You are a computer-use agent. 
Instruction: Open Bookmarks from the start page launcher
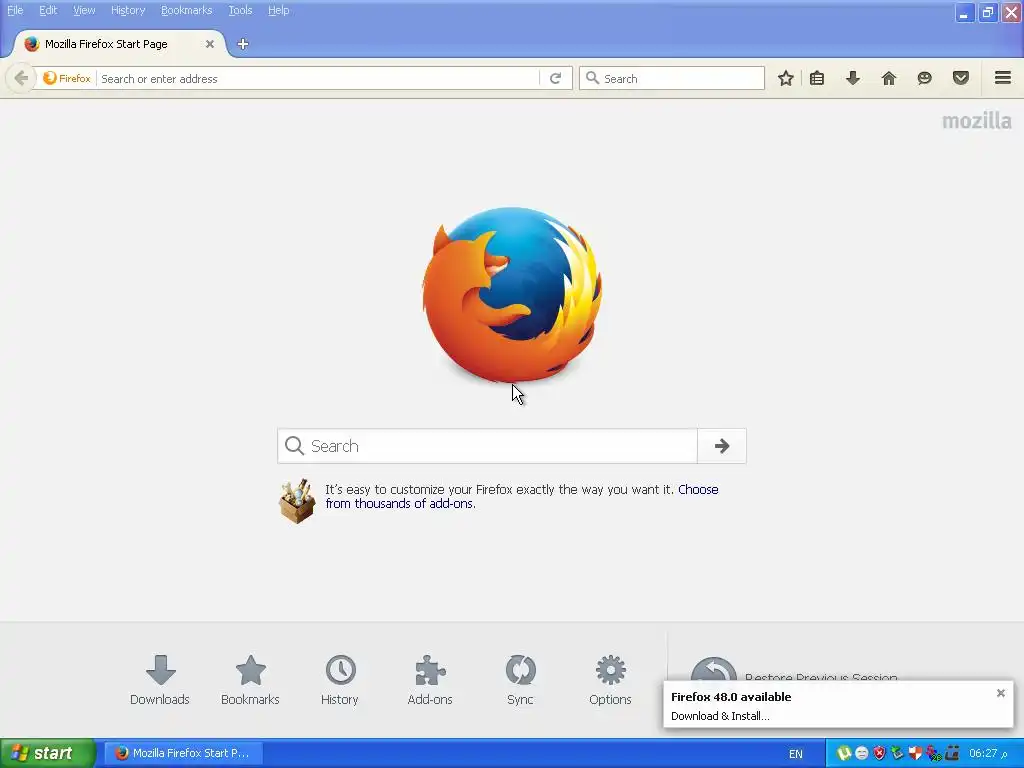(250, 680)
